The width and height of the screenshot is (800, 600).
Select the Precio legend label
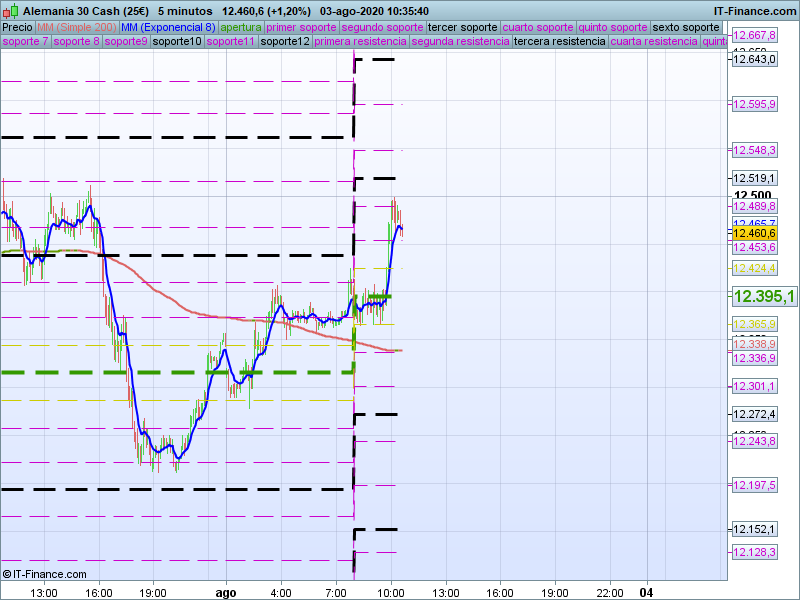tap(17, 27)
